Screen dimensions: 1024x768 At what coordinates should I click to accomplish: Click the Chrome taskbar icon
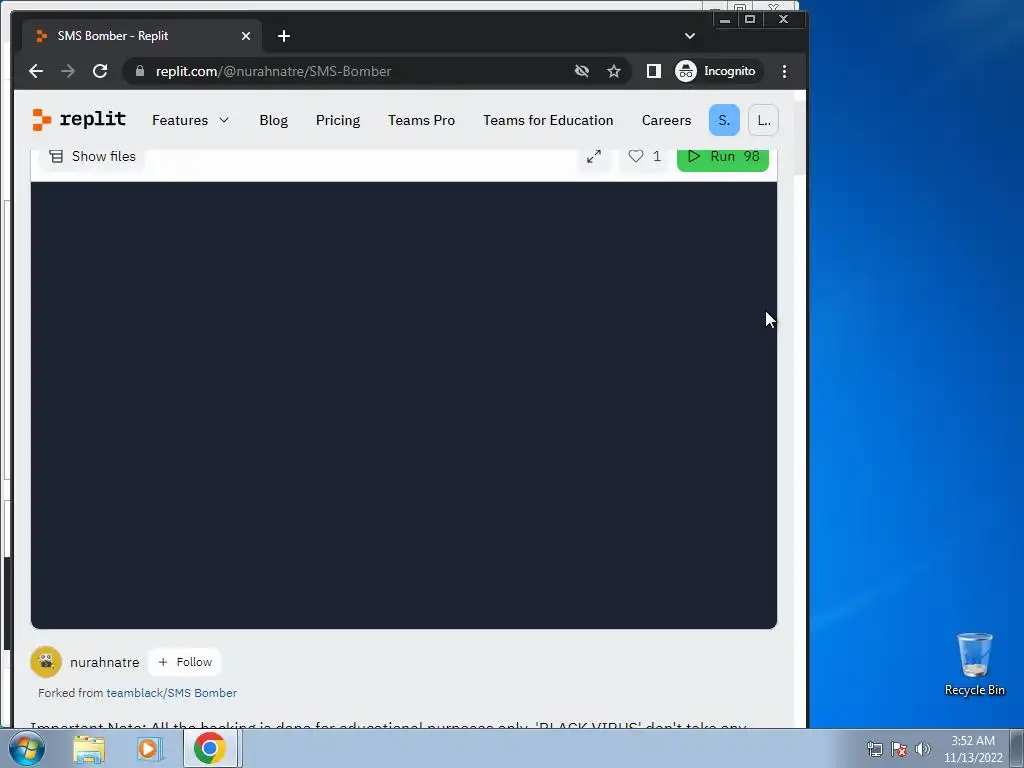[x=210, y=749]
